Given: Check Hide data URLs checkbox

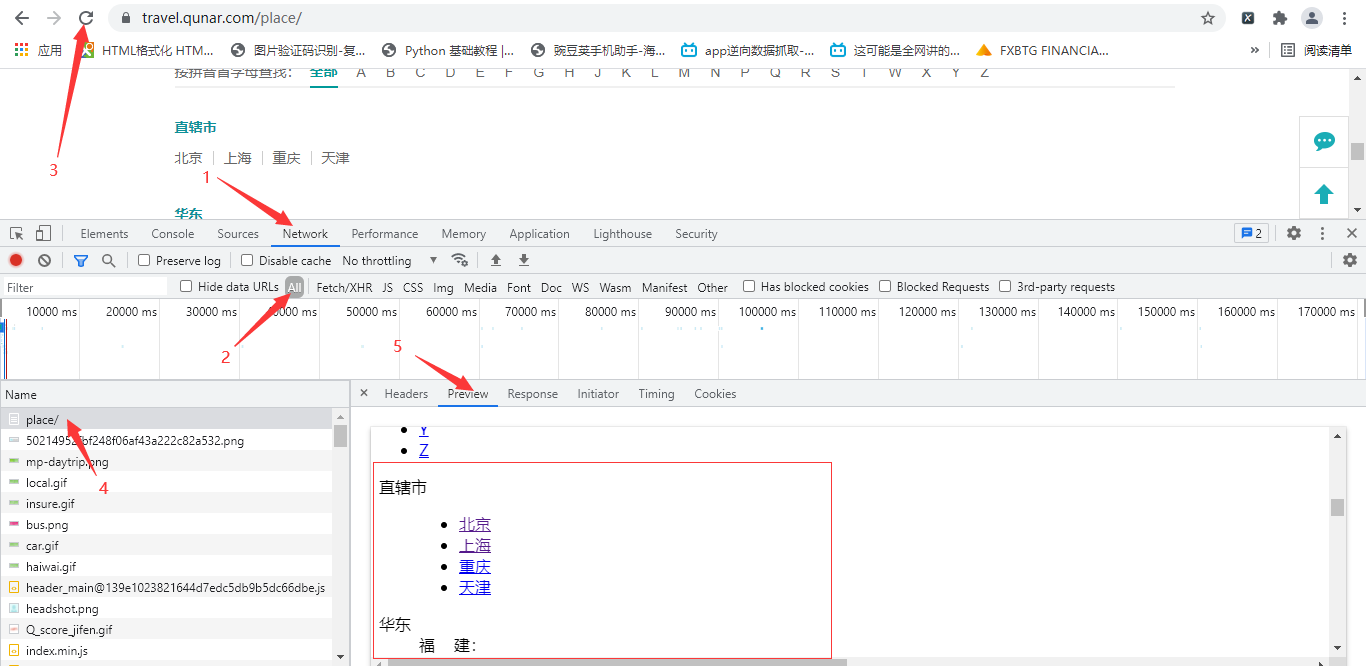Looking at the screenshot, I should click(x=186, y=286).
